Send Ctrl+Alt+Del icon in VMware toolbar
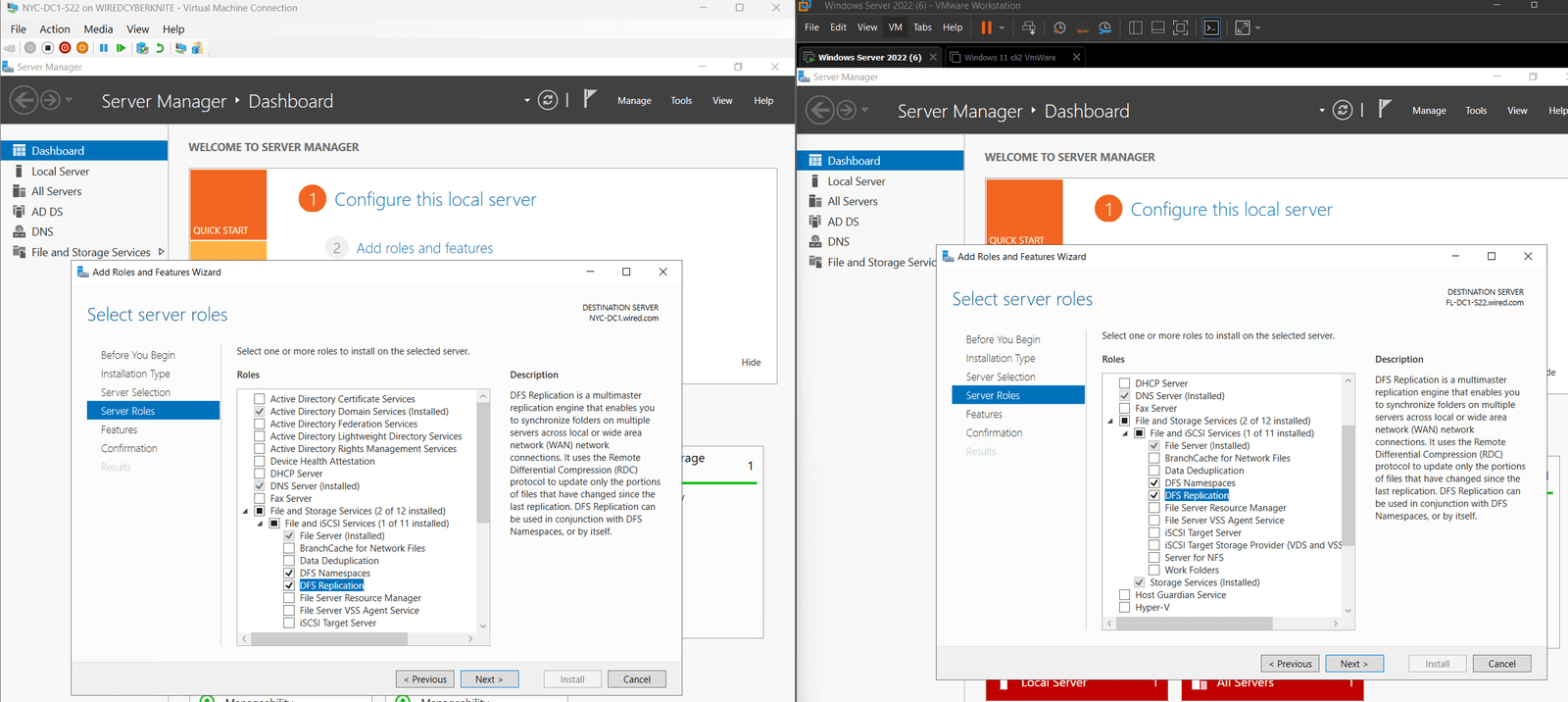Screen dimensions: 1568x702 [x=1029, y=27]
